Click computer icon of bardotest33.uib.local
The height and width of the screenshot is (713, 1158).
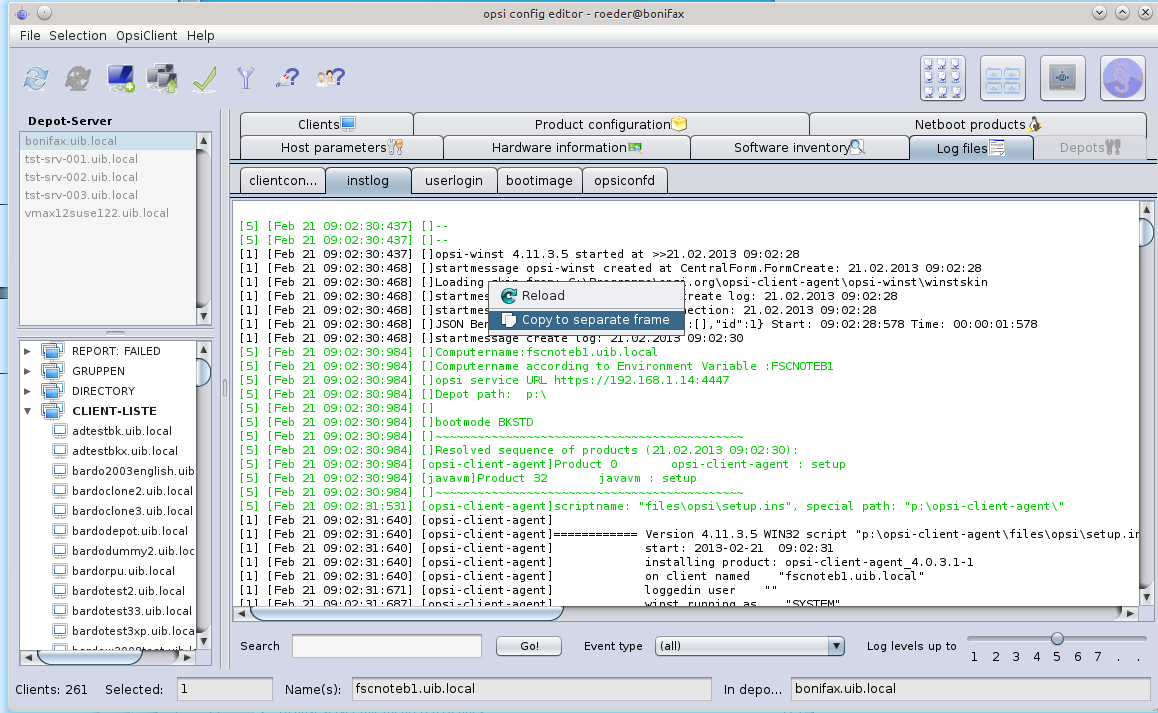(x=60, y=610)
